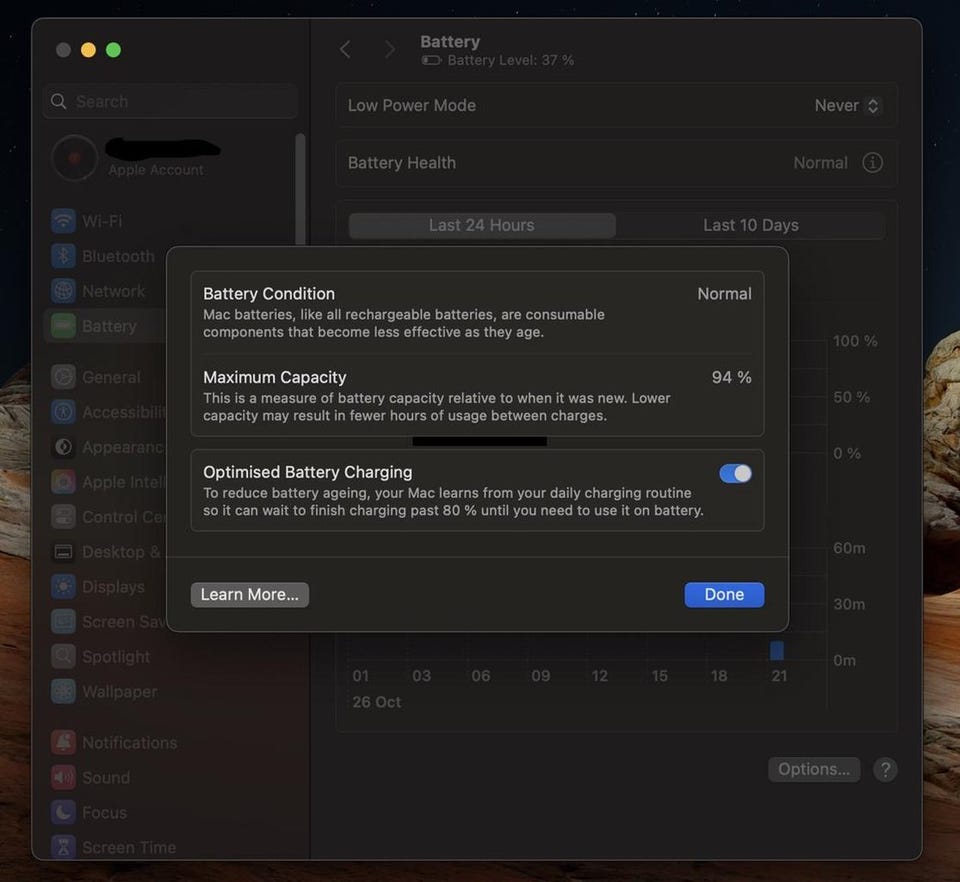Screen dimensions: 960x882
Task: Click the Search field in sidebar
Action: click(x=170, y=102)
